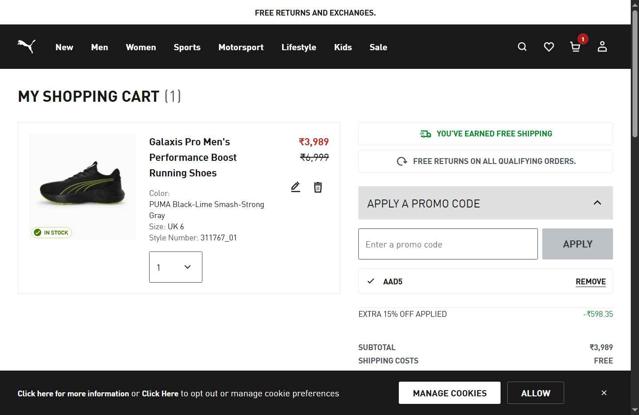
Task: Open the quantity dropdown
Action: click(175, 267)
